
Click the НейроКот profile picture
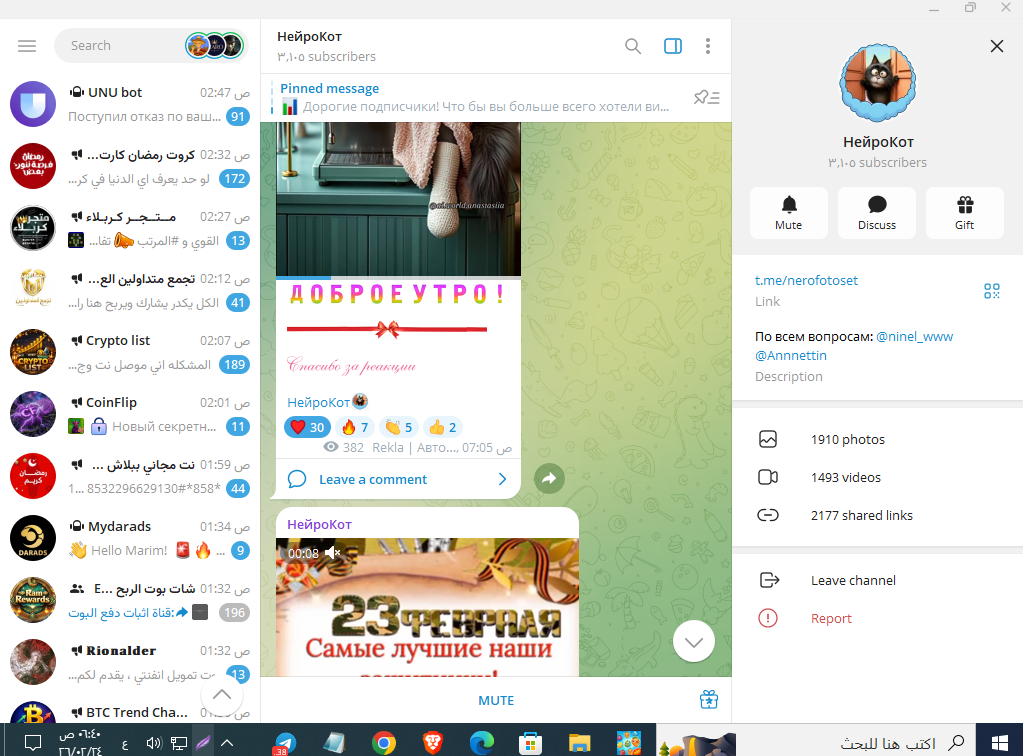(x=878, y=83)
